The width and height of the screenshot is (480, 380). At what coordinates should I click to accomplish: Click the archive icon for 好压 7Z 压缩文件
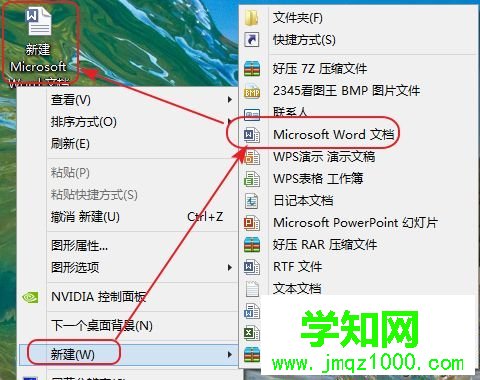252,69
